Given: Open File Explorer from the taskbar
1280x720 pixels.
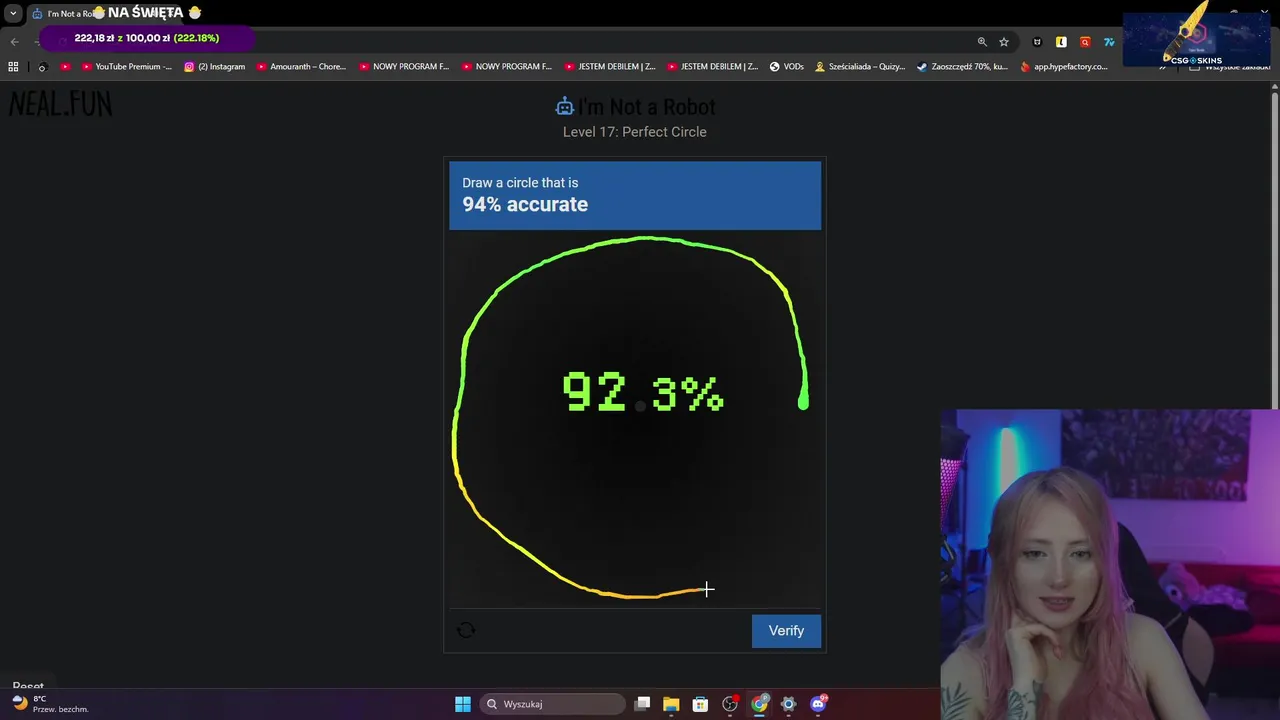Looking at the screenshot, I should [x=671, y=704].
